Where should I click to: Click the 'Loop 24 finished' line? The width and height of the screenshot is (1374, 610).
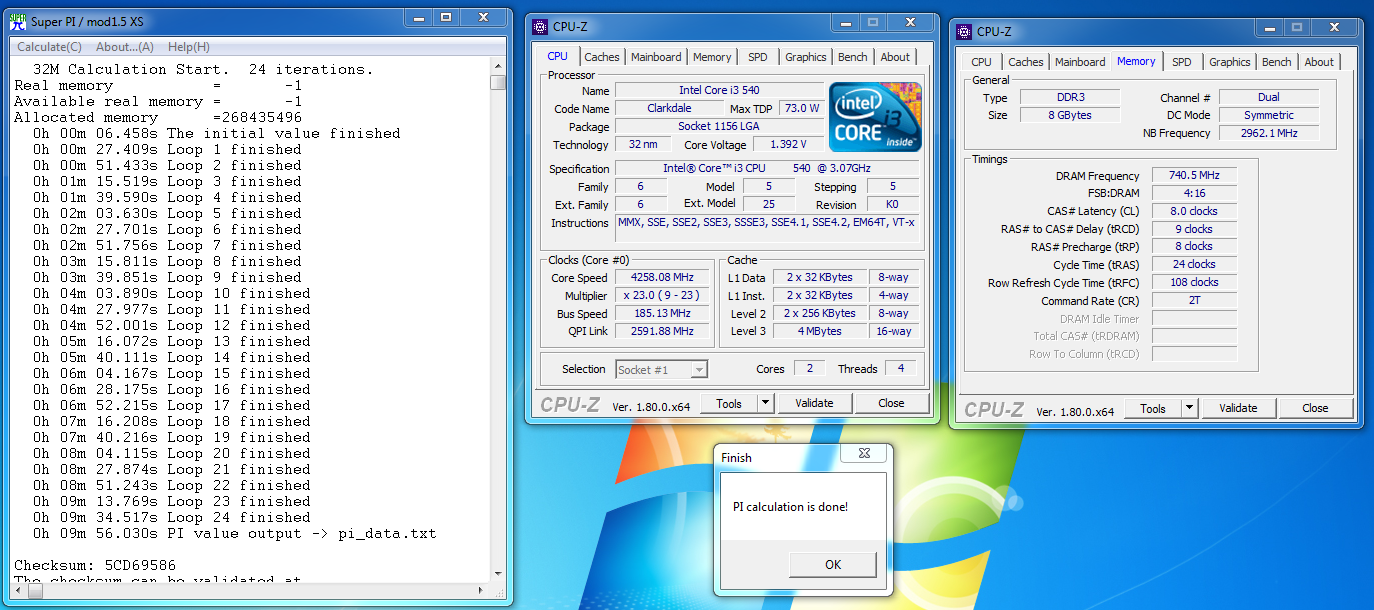pyautogui.click(x=172, y=517)
